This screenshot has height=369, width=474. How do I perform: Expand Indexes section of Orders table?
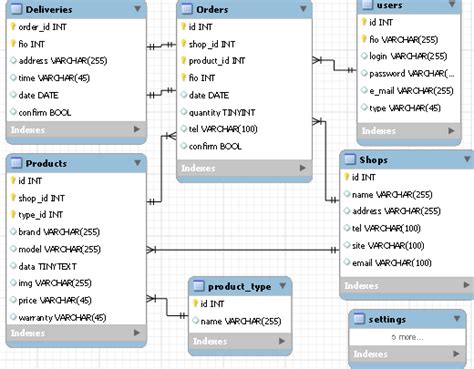coord(302,168)
